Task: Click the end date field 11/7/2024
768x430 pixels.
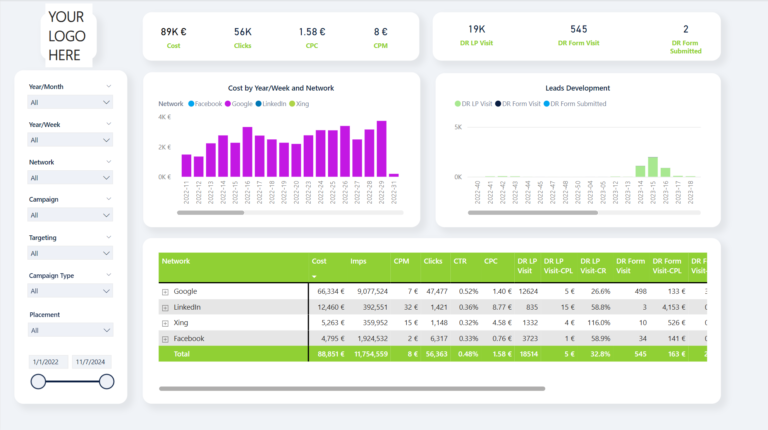Action: [92, 362]
